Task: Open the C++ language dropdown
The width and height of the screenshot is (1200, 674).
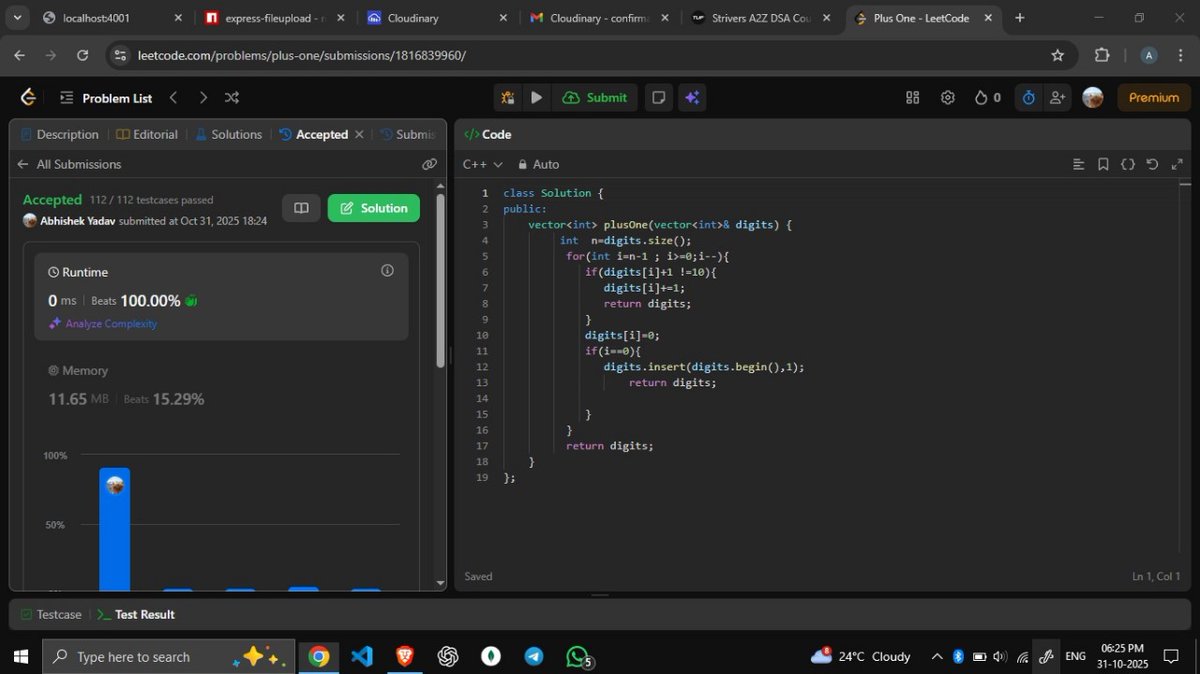Action: (x=483, y=164)
